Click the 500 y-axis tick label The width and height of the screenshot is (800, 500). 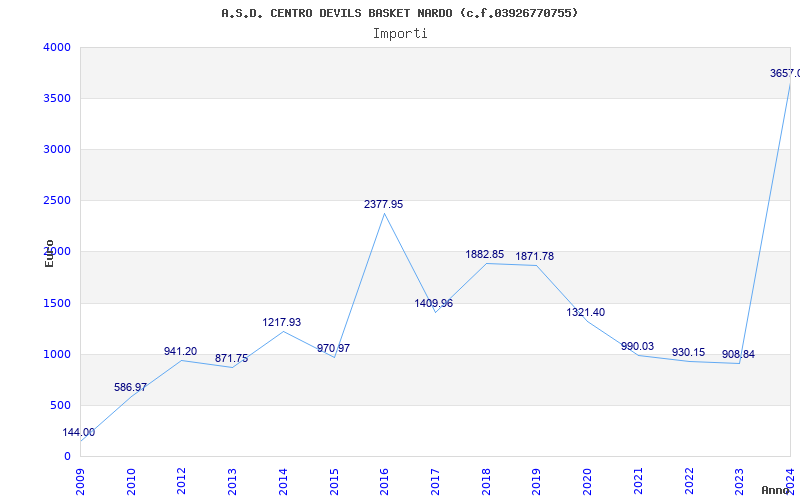60,406
